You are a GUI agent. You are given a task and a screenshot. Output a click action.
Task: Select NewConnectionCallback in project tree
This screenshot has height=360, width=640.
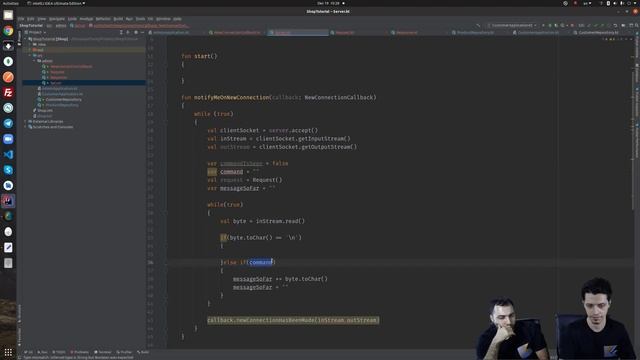pyautogui.click(x=71, y=67)
